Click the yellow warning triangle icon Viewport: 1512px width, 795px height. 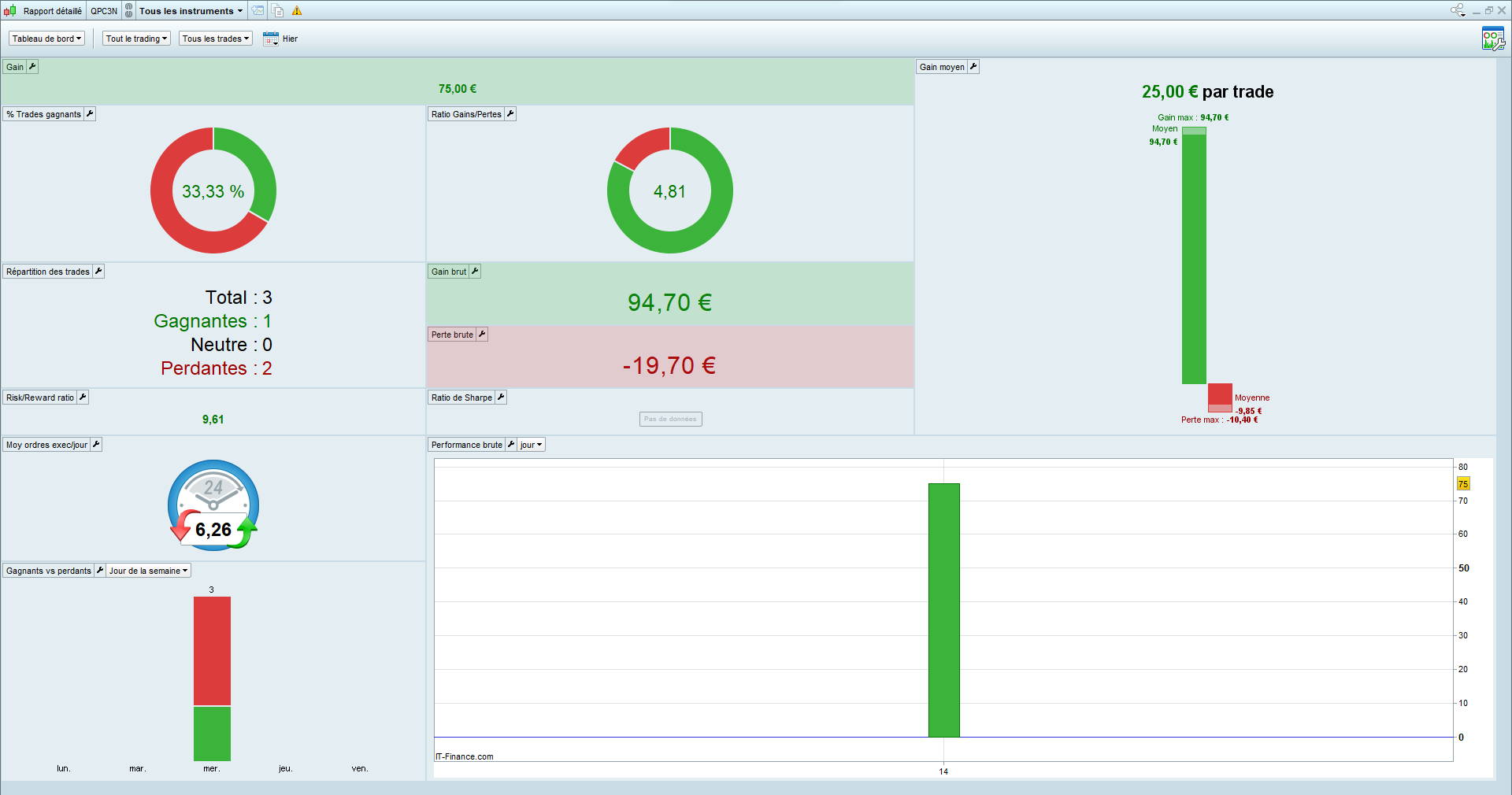click(x=297, y=11)
